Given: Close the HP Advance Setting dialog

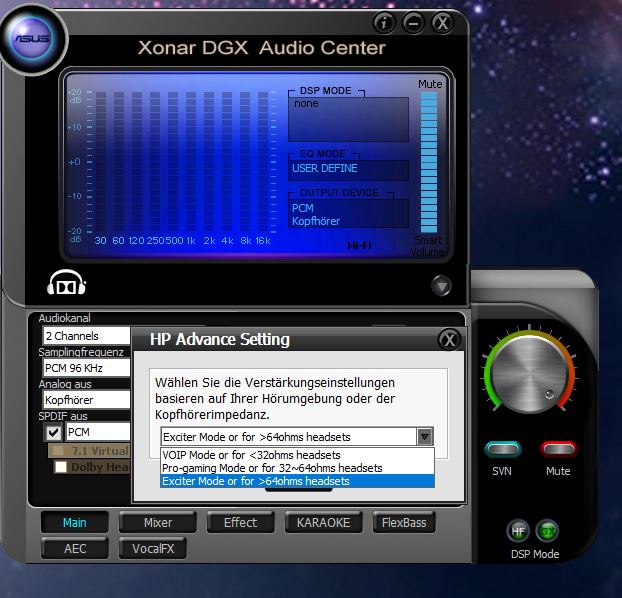Looking at the screenshot, I should click(449, 340).
